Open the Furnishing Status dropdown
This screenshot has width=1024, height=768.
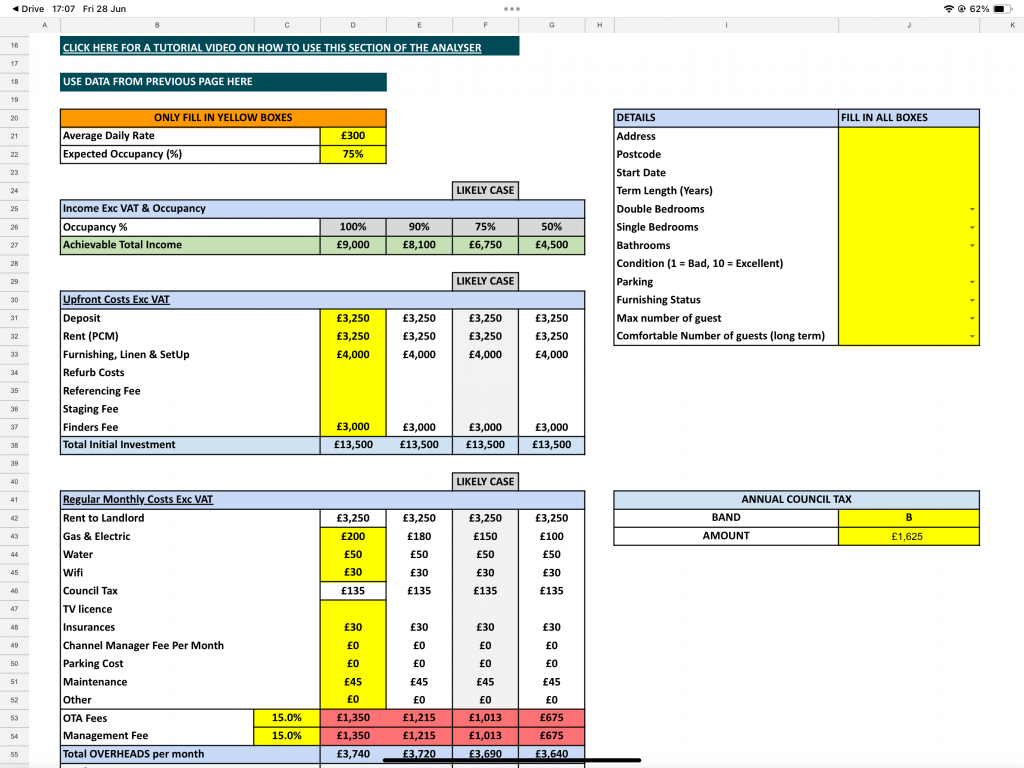[973, 301]
